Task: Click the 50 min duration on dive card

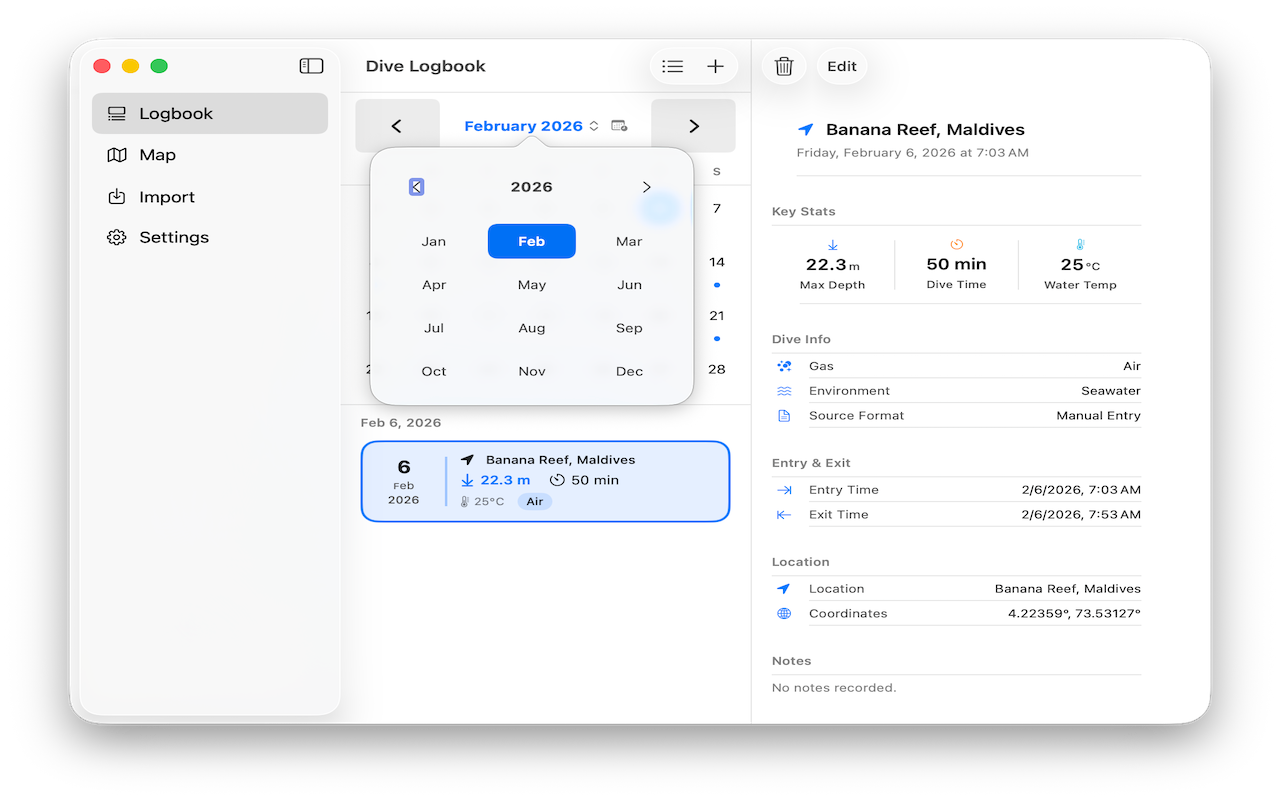Action: click(584, 480)
